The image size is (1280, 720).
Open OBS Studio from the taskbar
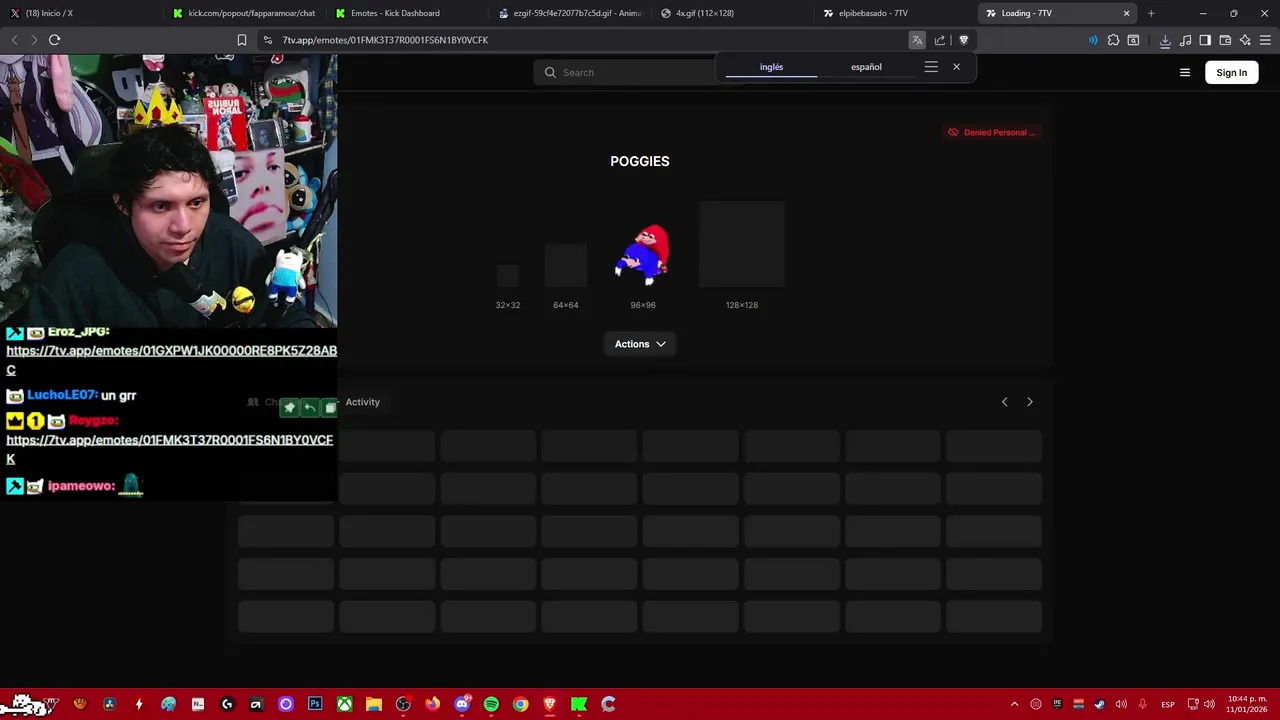(x=403, y=704)
